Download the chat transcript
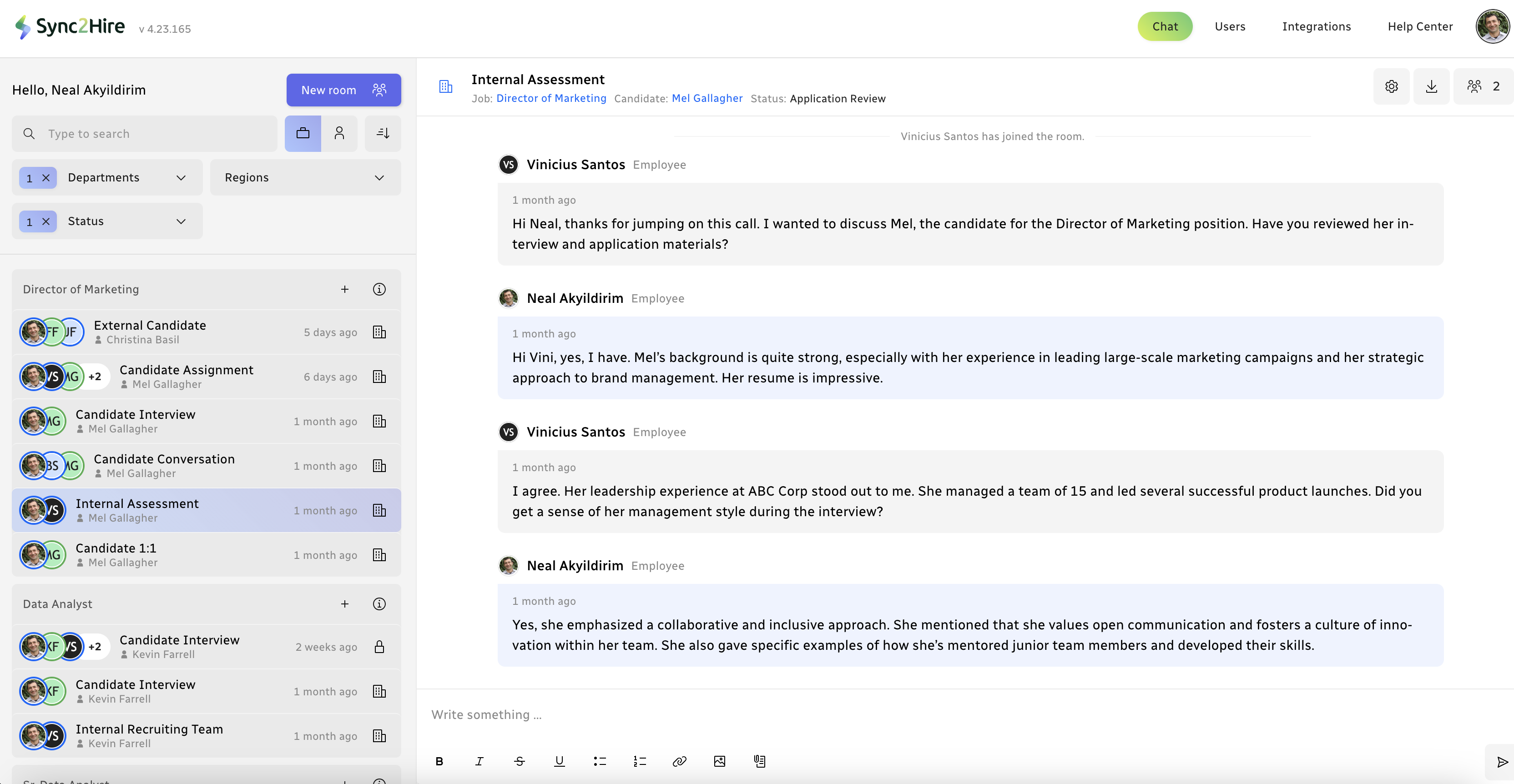This screenshot has width=1514, height=784. tap(1431, 86)
